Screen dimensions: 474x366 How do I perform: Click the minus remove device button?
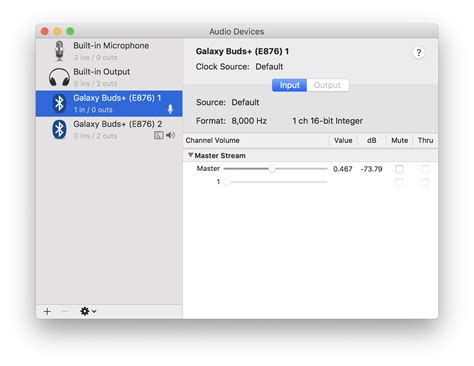coord(65,311)
